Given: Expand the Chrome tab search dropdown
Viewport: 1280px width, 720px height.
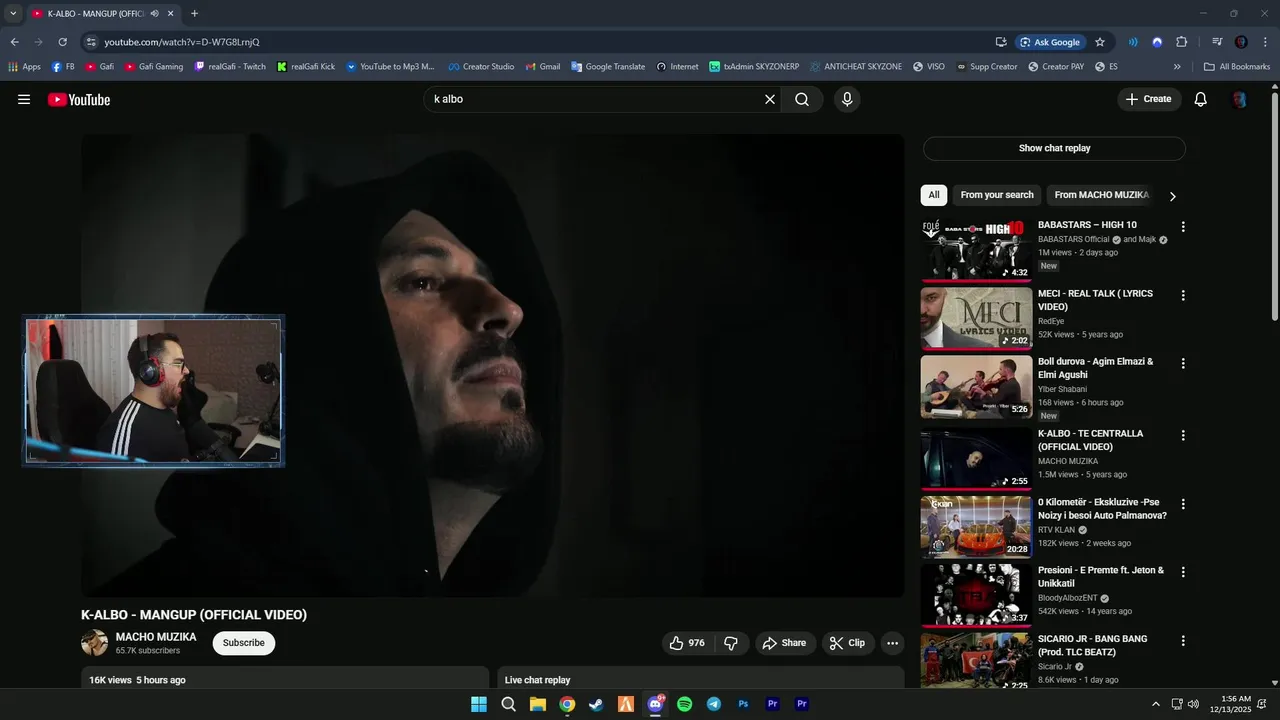Looking at the screenshot, I should [x=13, y=14].
